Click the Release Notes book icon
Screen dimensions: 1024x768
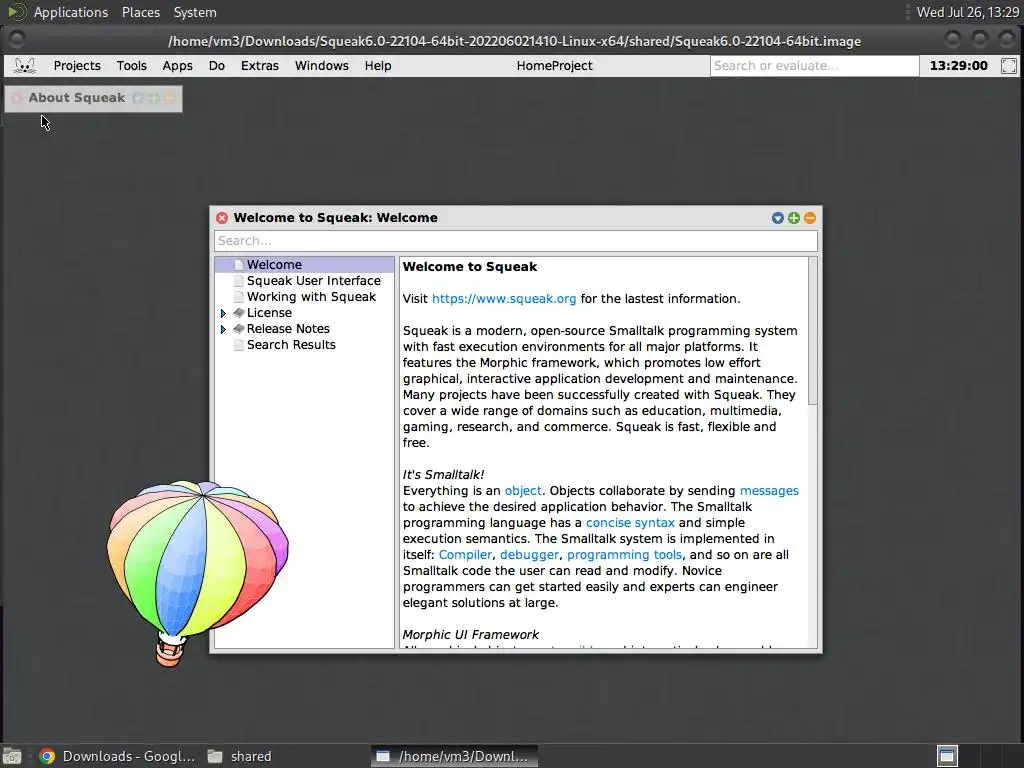[x=239, y=329]
